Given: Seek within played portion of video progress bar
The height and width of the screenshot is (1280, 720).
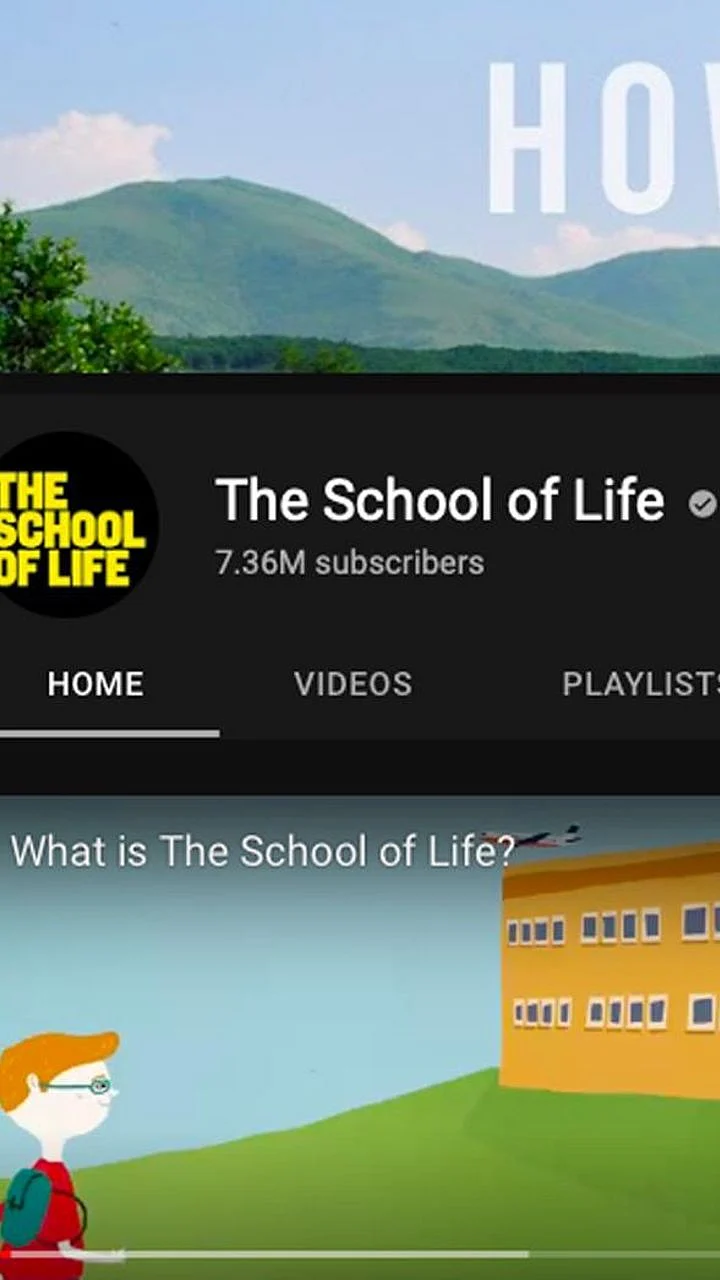Looking at the screenshot, I should [270, 1254].
